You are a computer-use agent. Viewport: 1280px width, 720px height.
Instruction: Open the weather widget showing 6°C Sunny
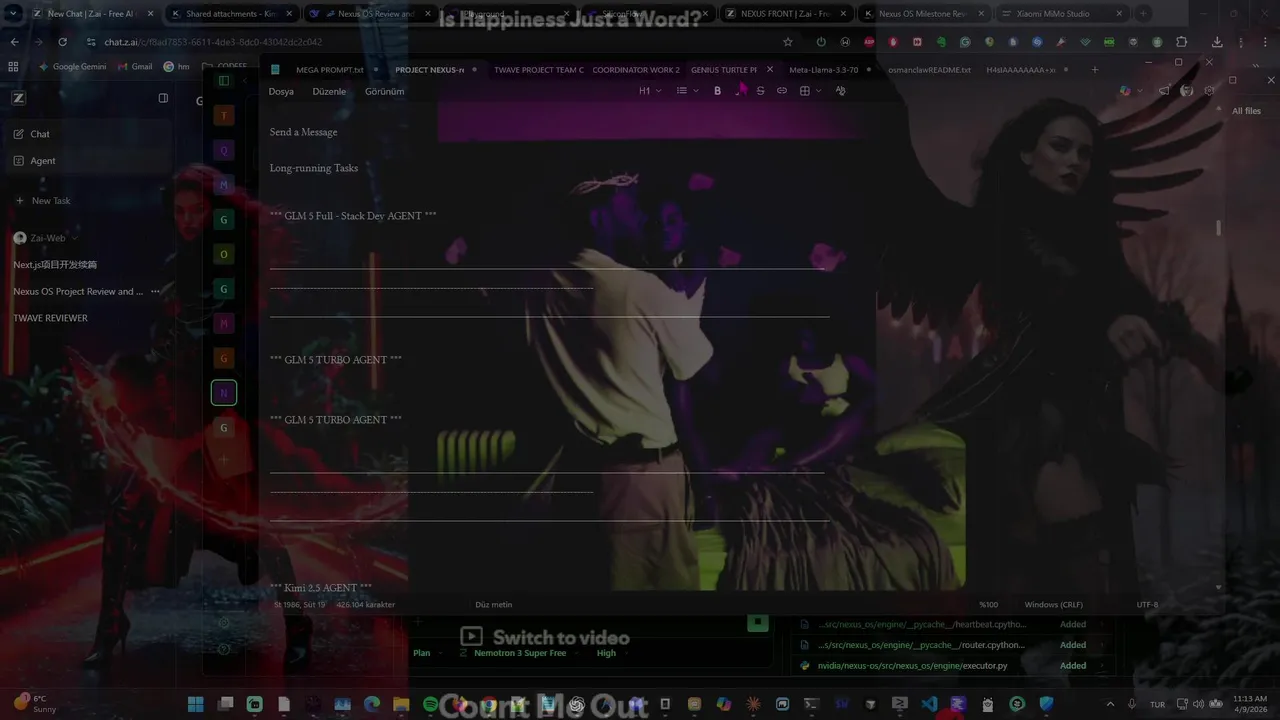coord(37,704)
